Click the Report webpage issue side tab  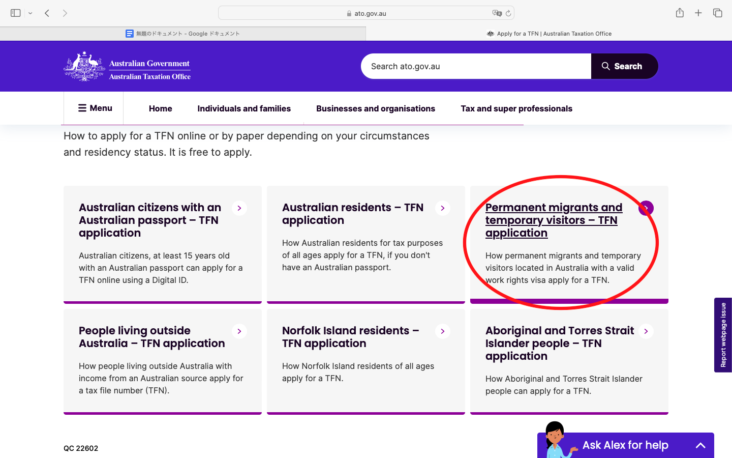click(x=723, y=335)
